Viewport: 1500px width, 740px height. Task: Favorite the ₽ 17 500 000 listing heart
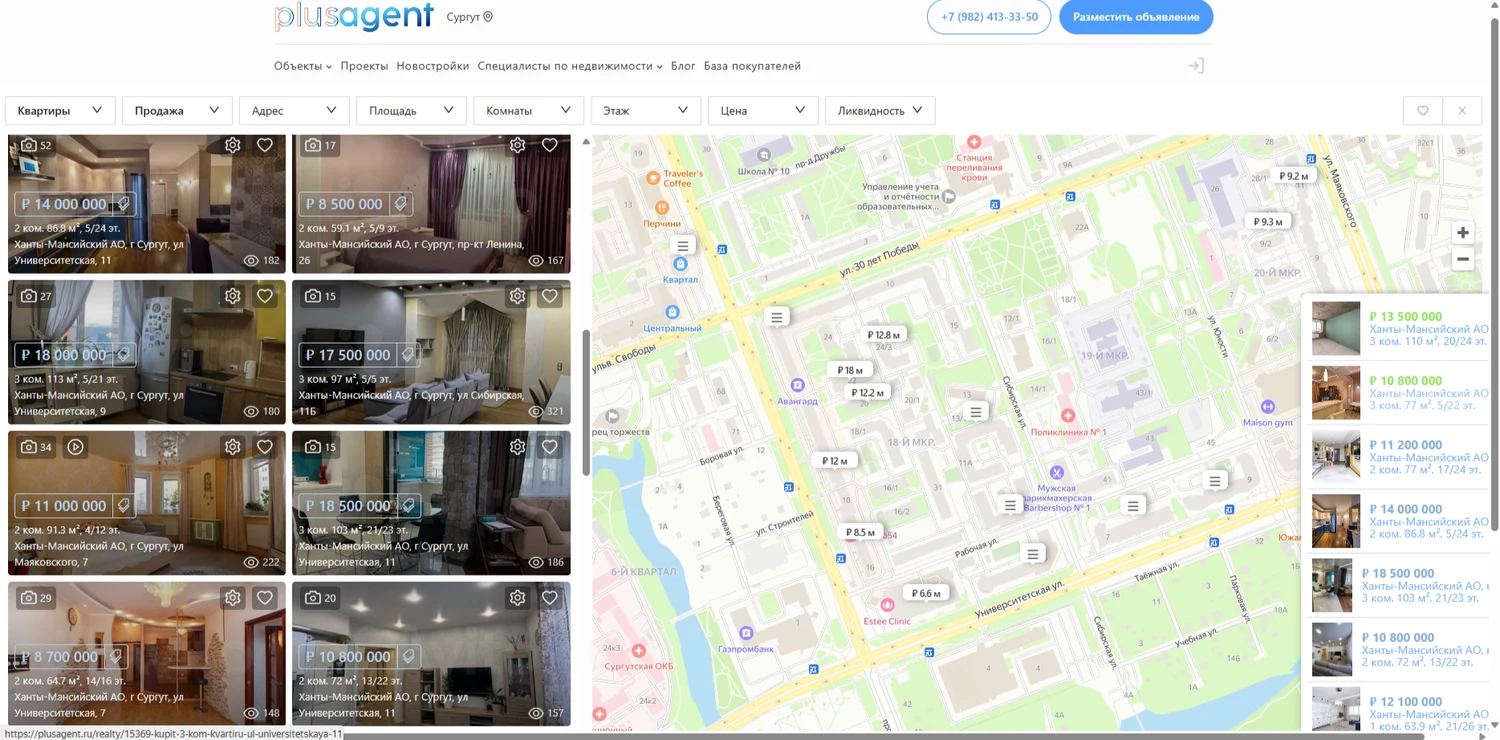coord(549,296)
